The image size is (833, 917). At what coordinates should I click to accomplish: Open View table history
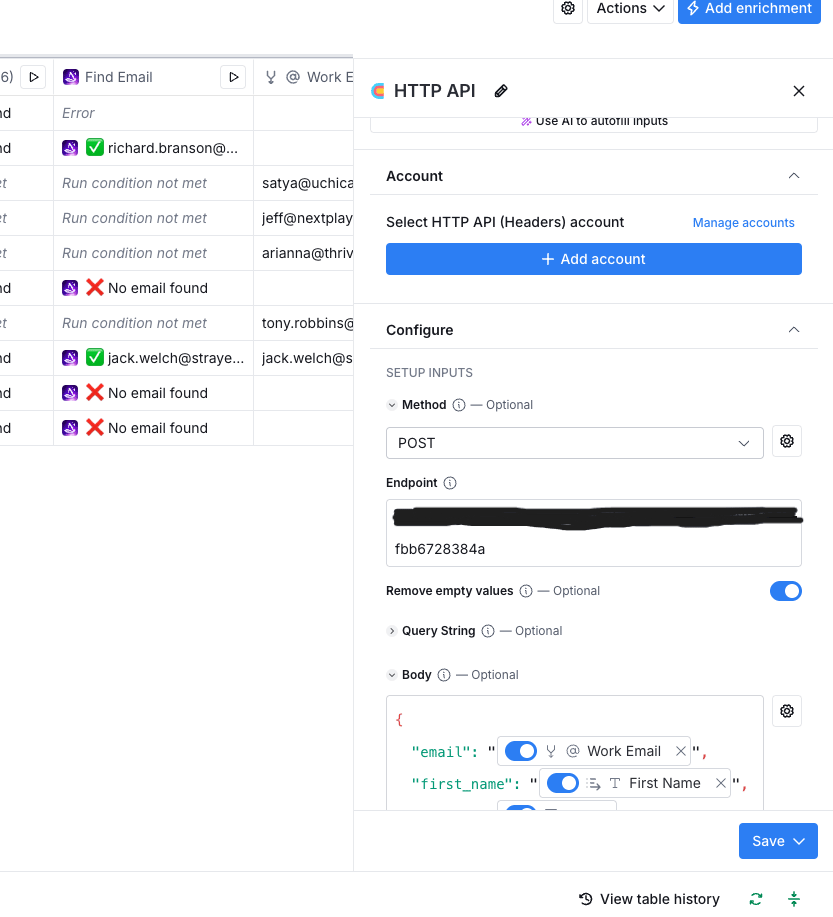[x=649, y=899]
